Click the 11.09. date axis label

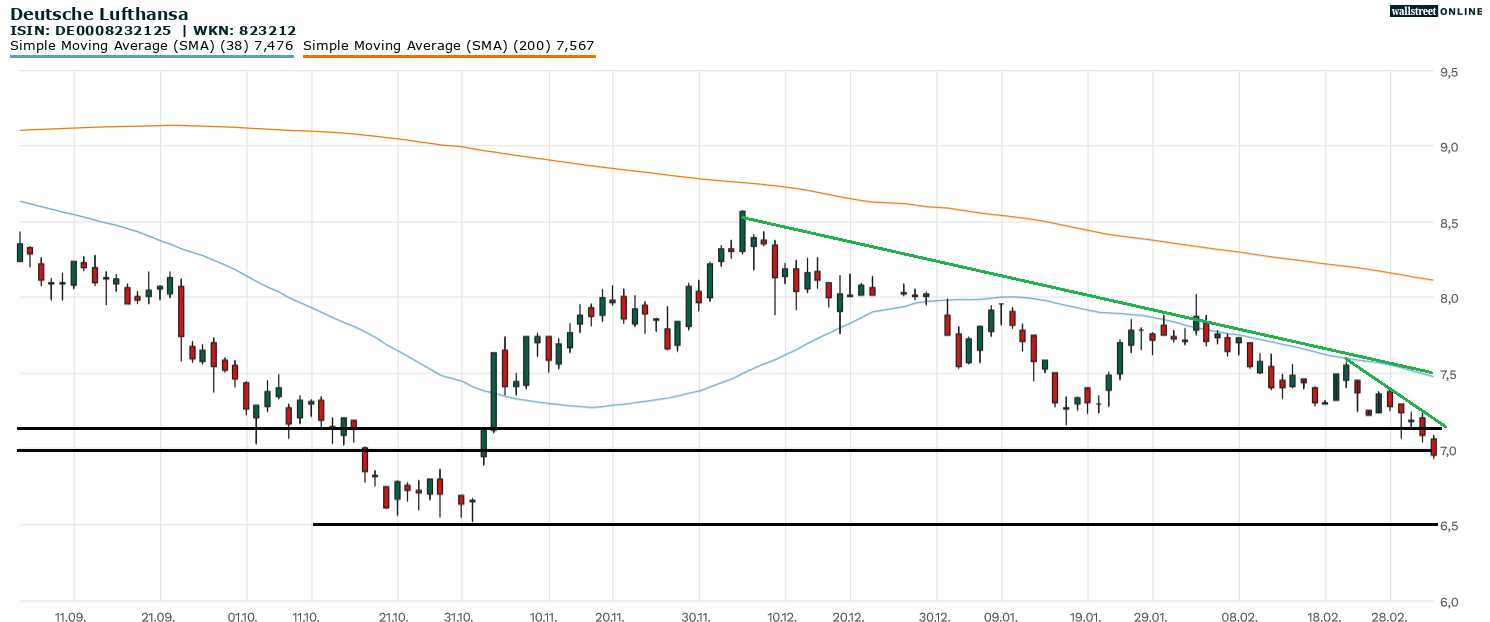[x=70, y=617]
